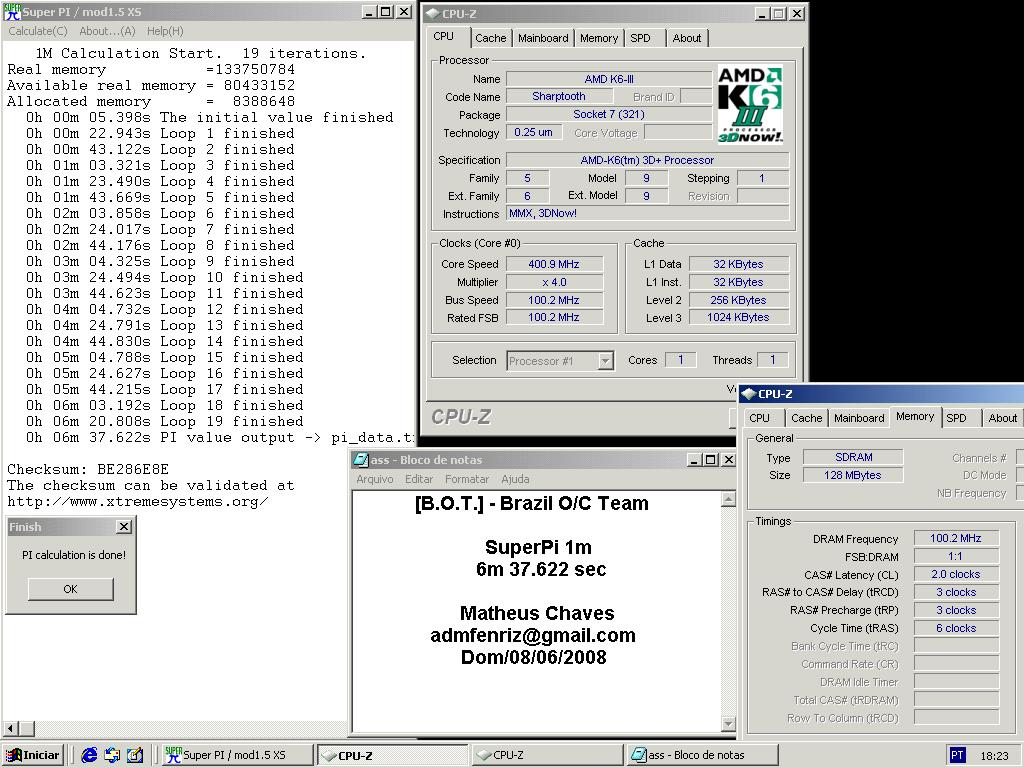The image size is (1024, 768).
Task: Open the Calculate(C) menu in Super PI
Action: [x=38, y=31]
